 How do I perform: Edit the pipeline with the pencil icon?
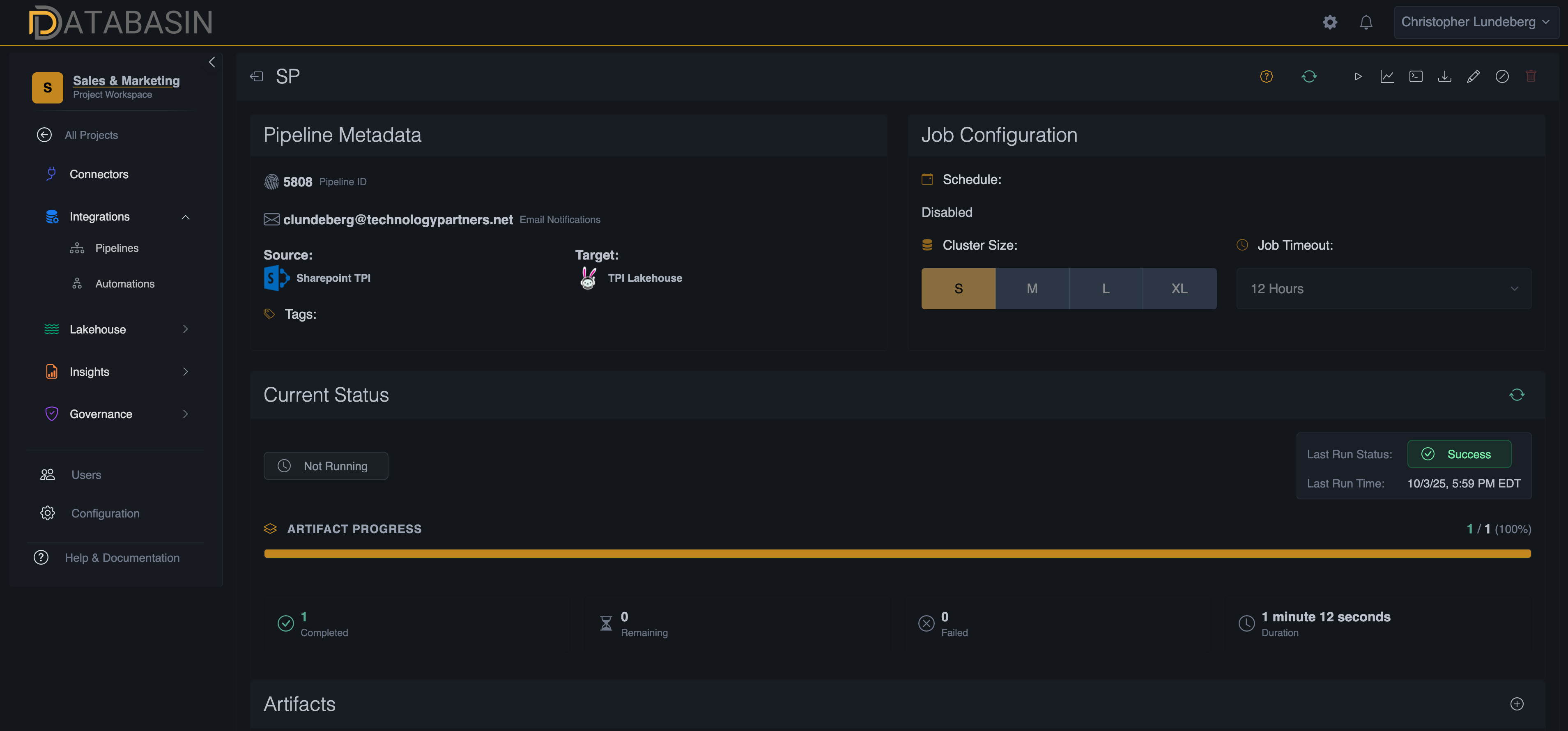(1474, 76)
